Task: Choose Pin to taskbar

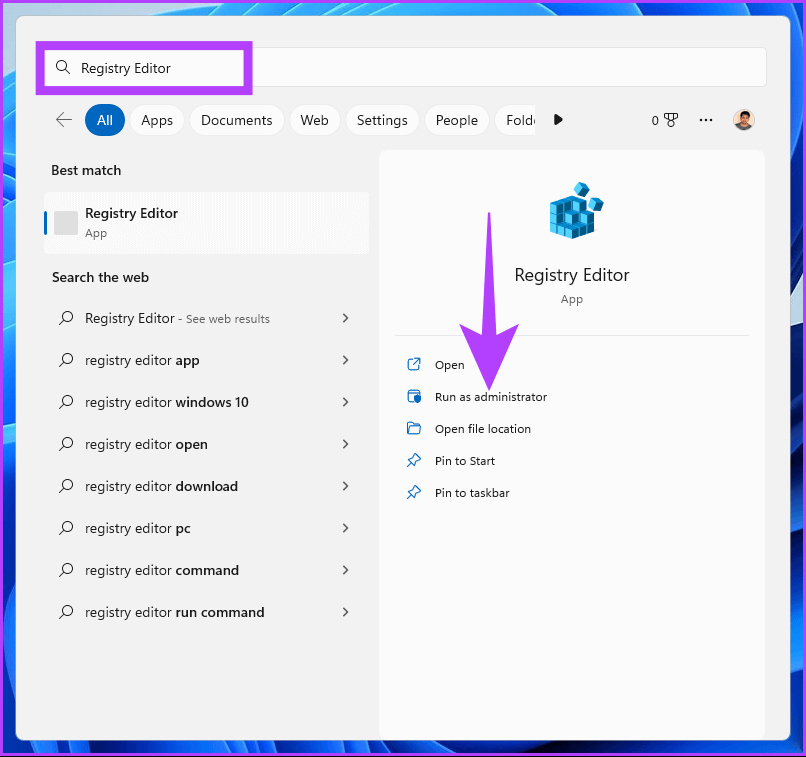Action: pyautogui.click(x=472, y=493)
